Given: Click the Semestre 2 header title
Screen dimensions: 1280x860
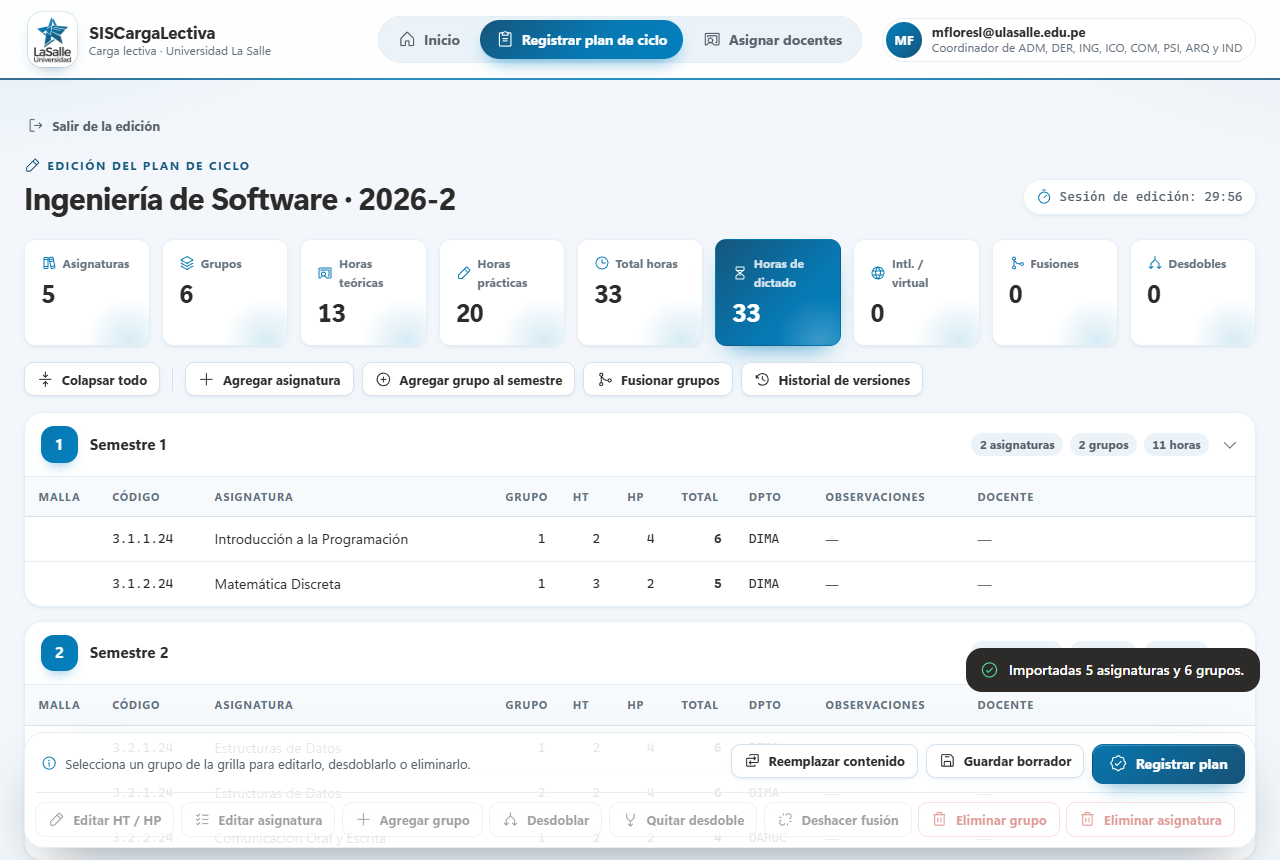Looking at the screenshot, I should (x=129, y=653).
